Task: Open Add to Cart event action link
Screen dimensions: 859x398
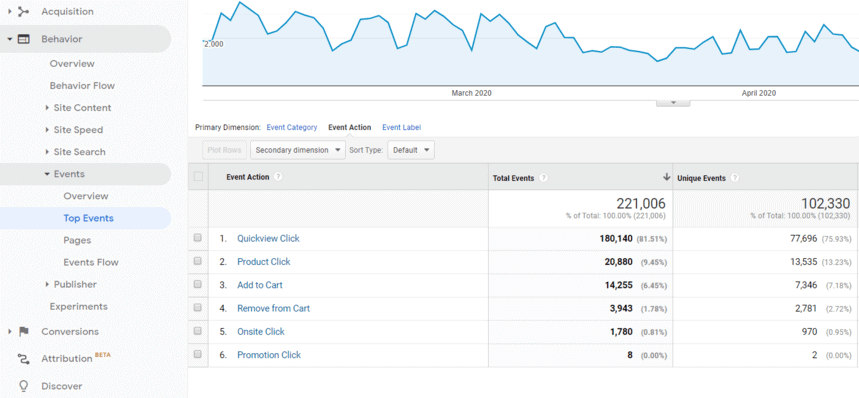Action: [x=260, y=285]
